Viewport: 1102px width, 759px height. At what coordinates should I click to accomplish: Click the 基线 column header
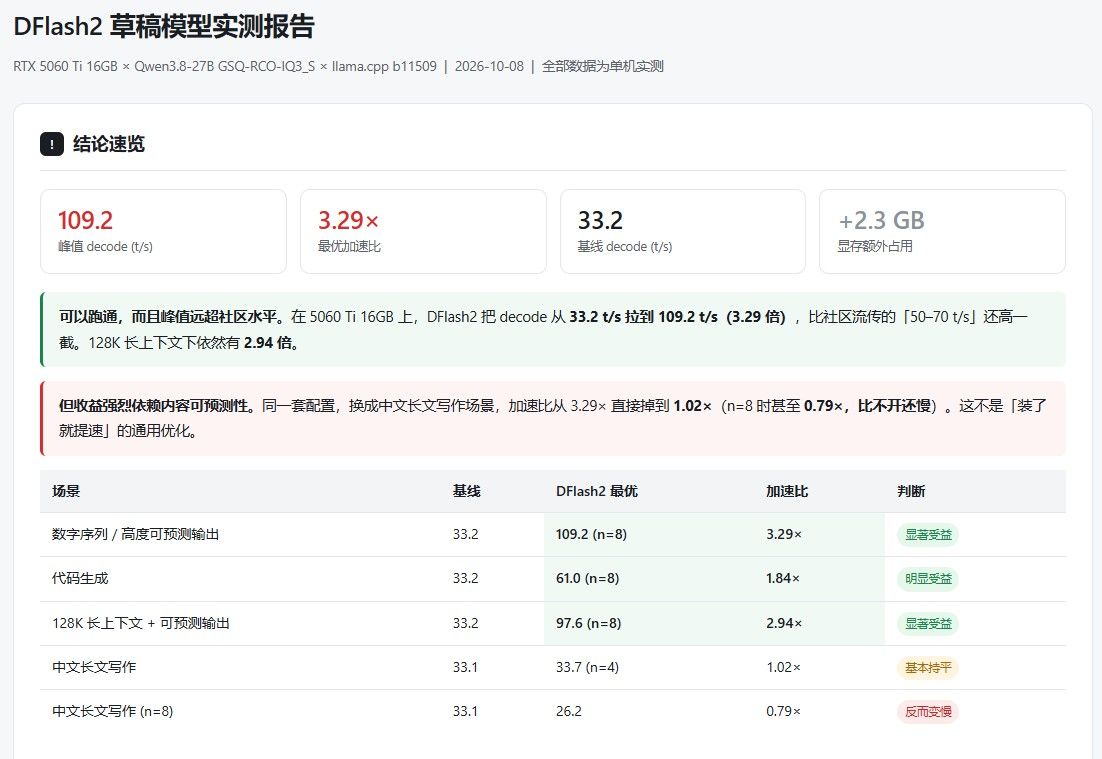(467, 491)
